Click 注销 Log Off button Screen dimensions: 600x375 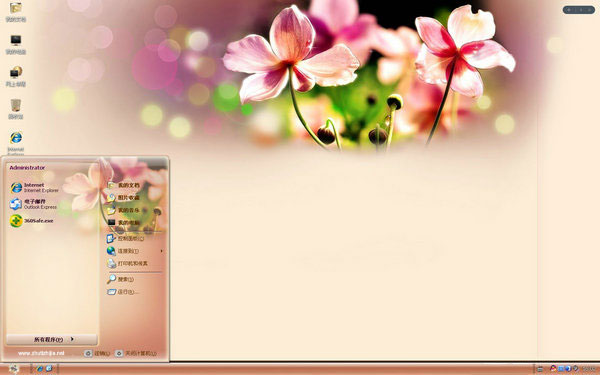click(97, 353)
